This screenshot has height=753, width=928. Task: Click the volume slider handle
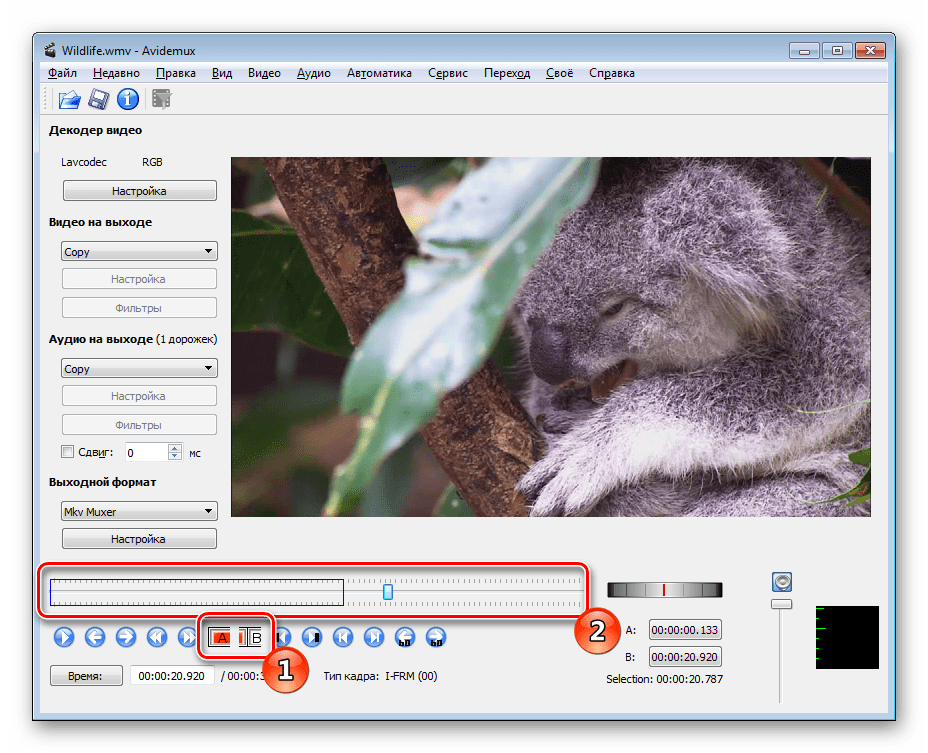[x=781, y=604]
